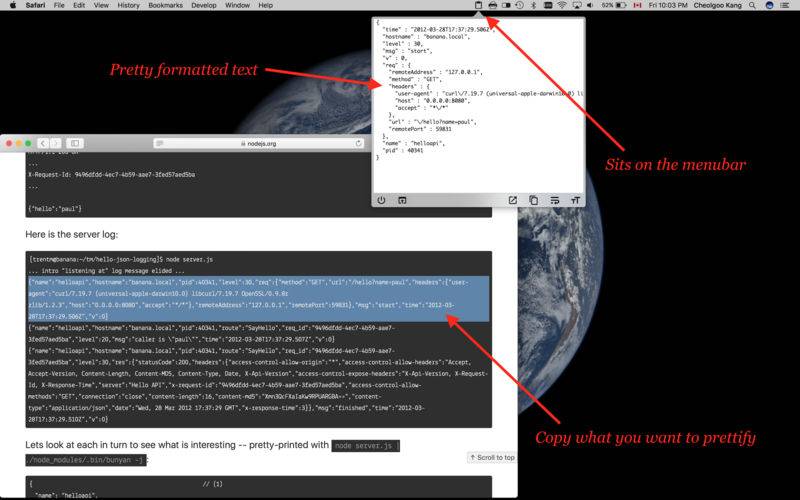
Task: Click the nodejs.org address bar
Action: coord(259,143)
